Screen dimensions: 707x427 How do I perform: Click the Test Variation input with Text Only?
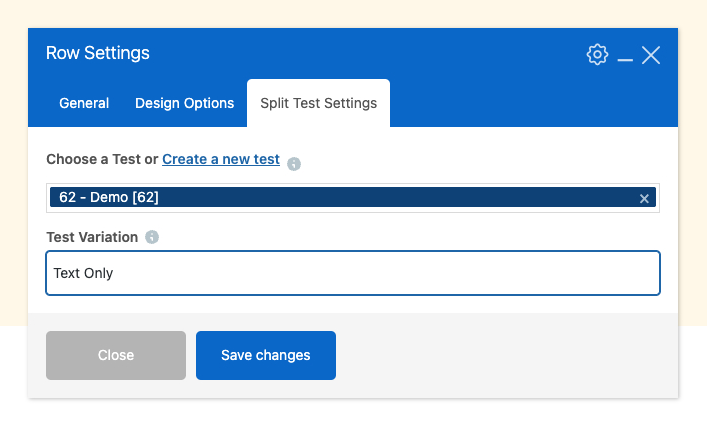pos(353,273)
